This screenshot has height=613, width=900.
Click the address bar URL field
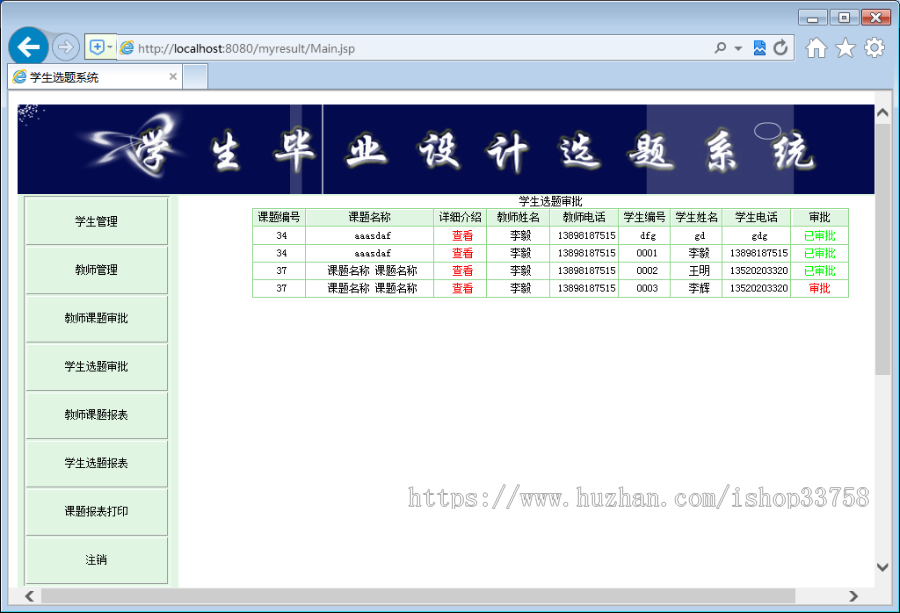point(413,48)
